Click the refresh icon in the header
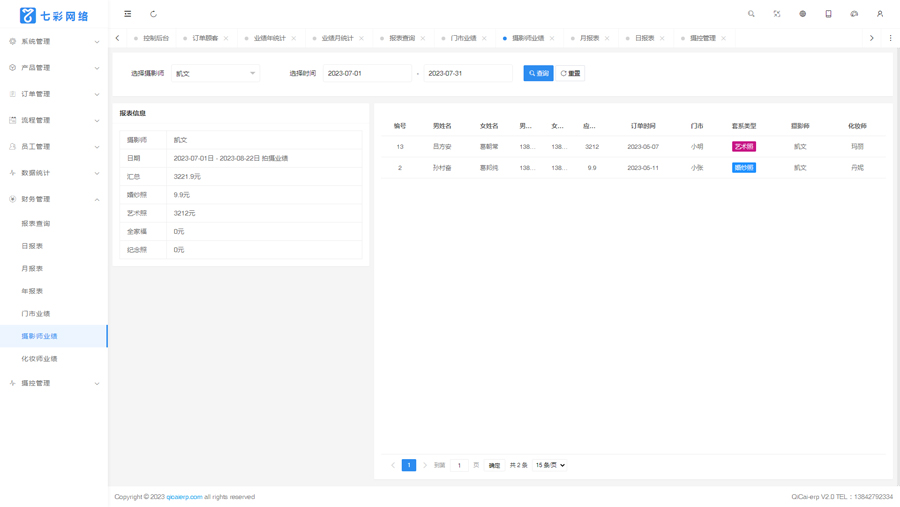Viewport: 900px width, 507px height. (x=153, y=14)
